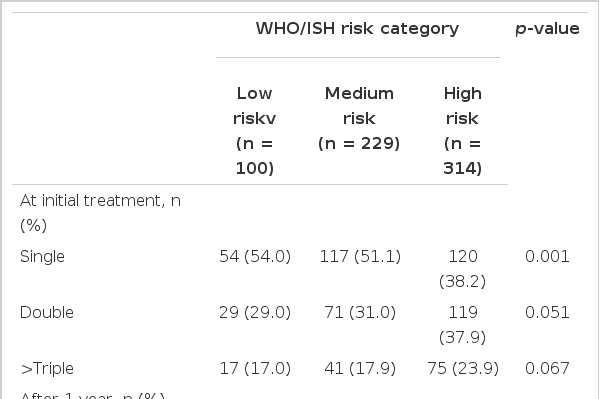Viewport: 599px width, 399px height.
Task: Click the Single row p-value 0.001
Action: [x=547, y=256]
